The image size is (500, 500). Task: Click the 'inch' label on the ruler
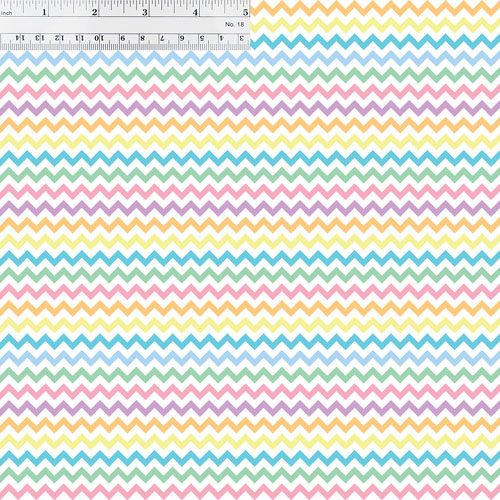6,13
